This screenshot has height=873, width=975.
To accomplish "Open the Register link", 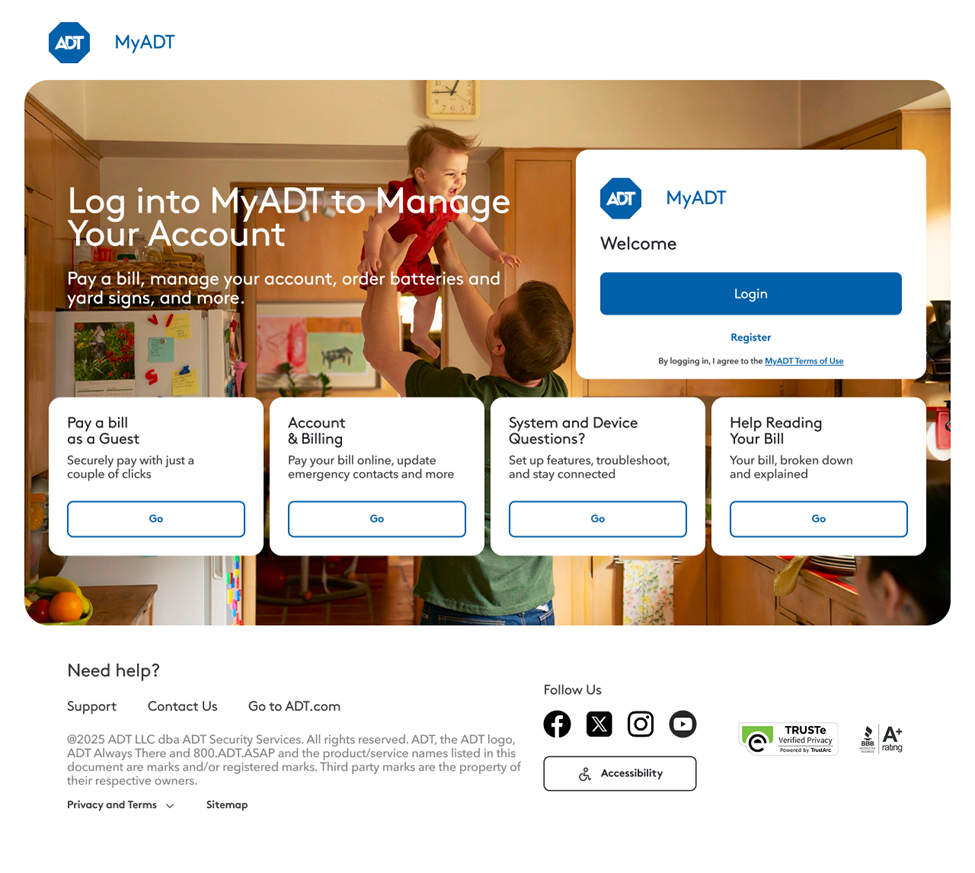I will (x=751, y=337).
